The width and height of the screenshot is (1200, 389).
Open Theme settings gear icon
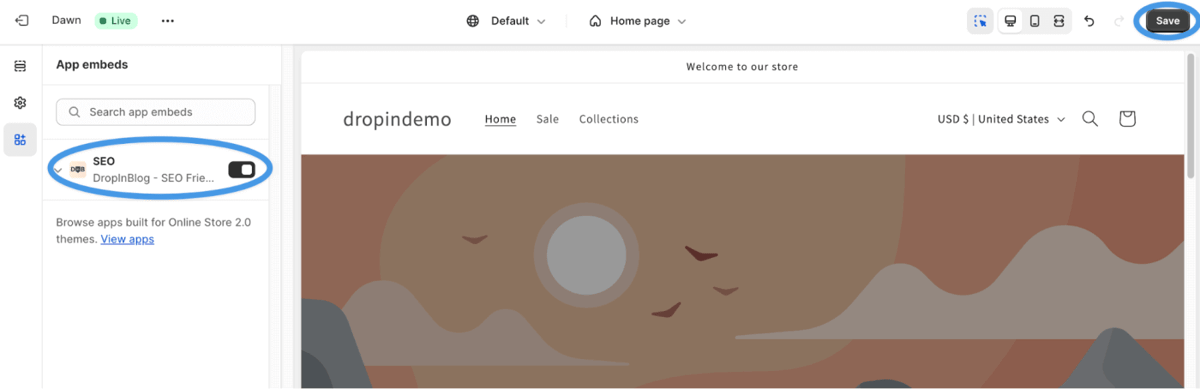[20, 103]
